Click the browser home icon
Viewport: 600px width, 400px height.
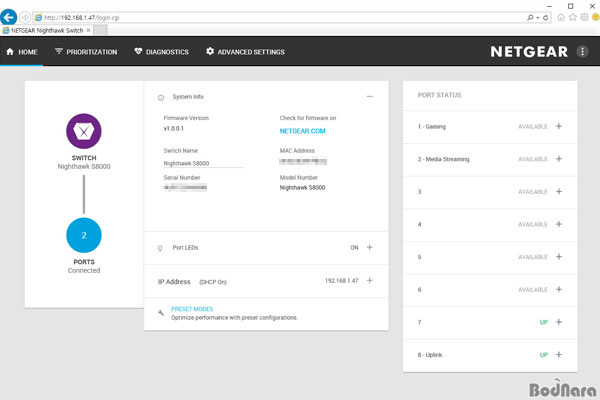click(561, 17)
